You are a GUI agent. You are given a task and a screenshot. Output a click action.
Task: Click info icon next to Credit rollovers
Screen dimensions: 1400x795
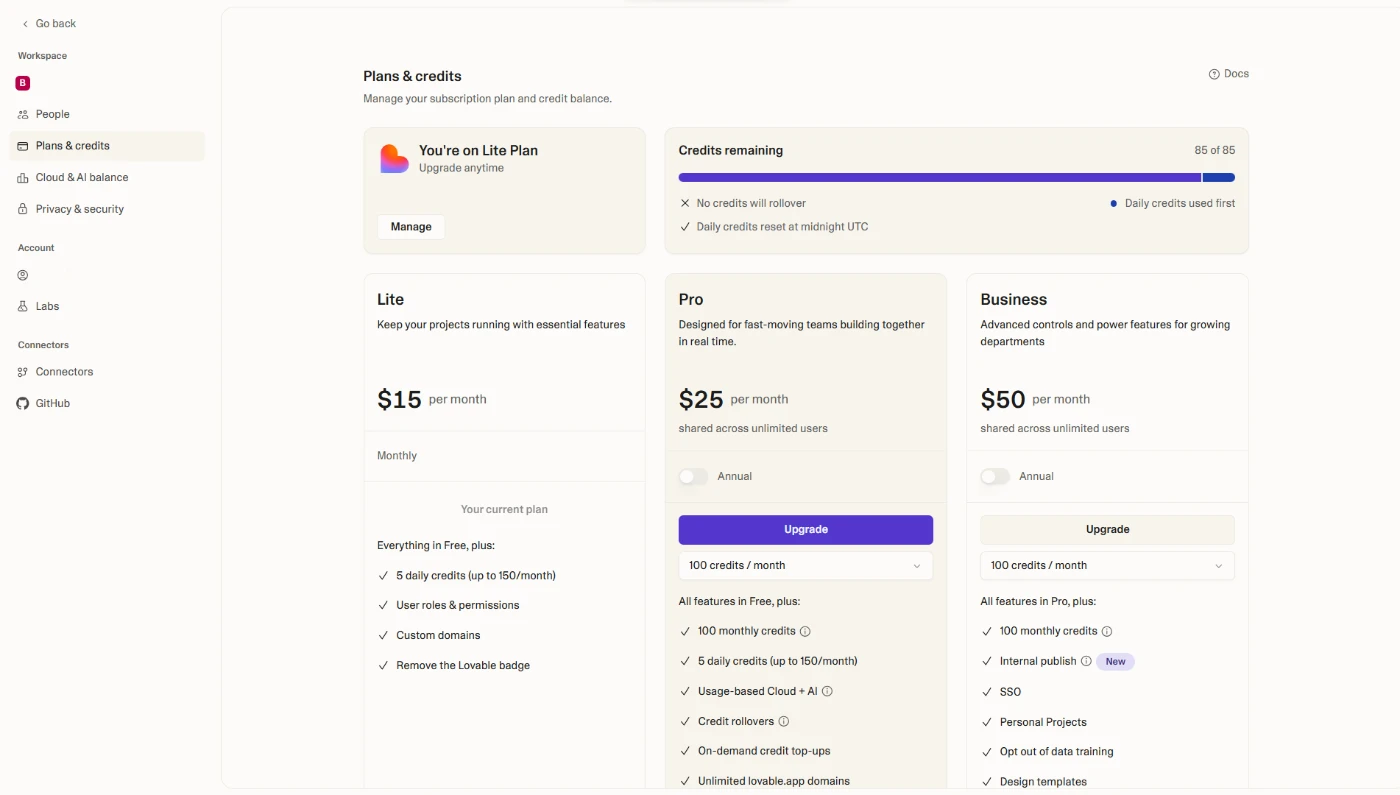pyautogui.click(x=784, y=721)
